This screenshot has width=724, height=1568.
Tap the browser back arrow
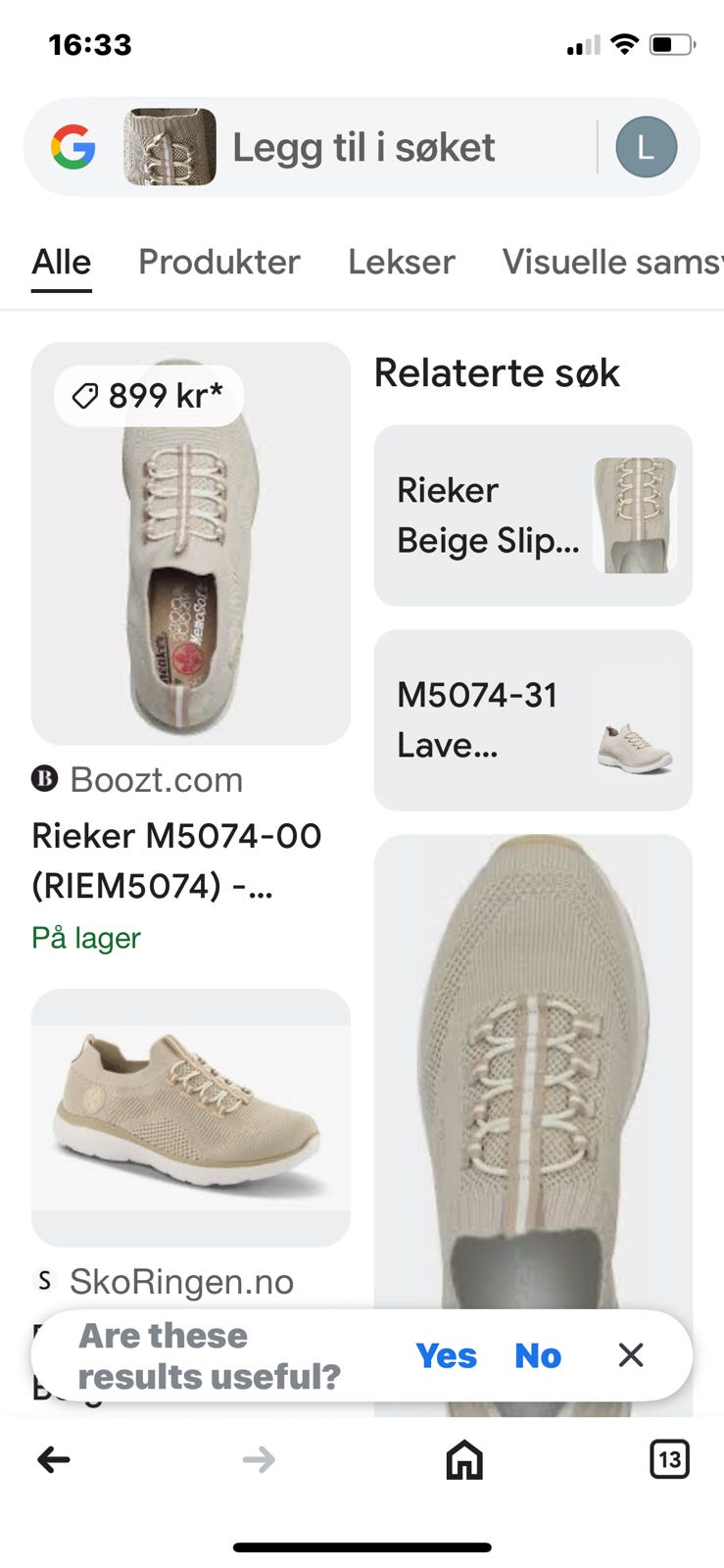[x=54, y=1459]
